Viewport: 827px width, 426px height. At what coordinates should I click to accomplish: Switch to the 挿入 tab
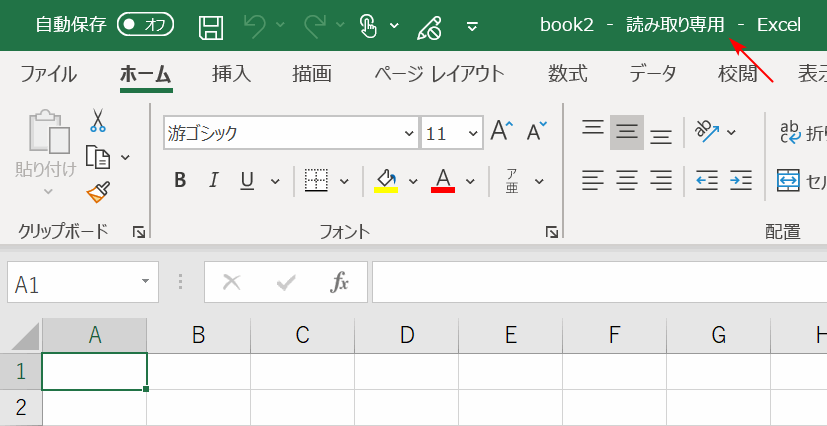(232, 74)
